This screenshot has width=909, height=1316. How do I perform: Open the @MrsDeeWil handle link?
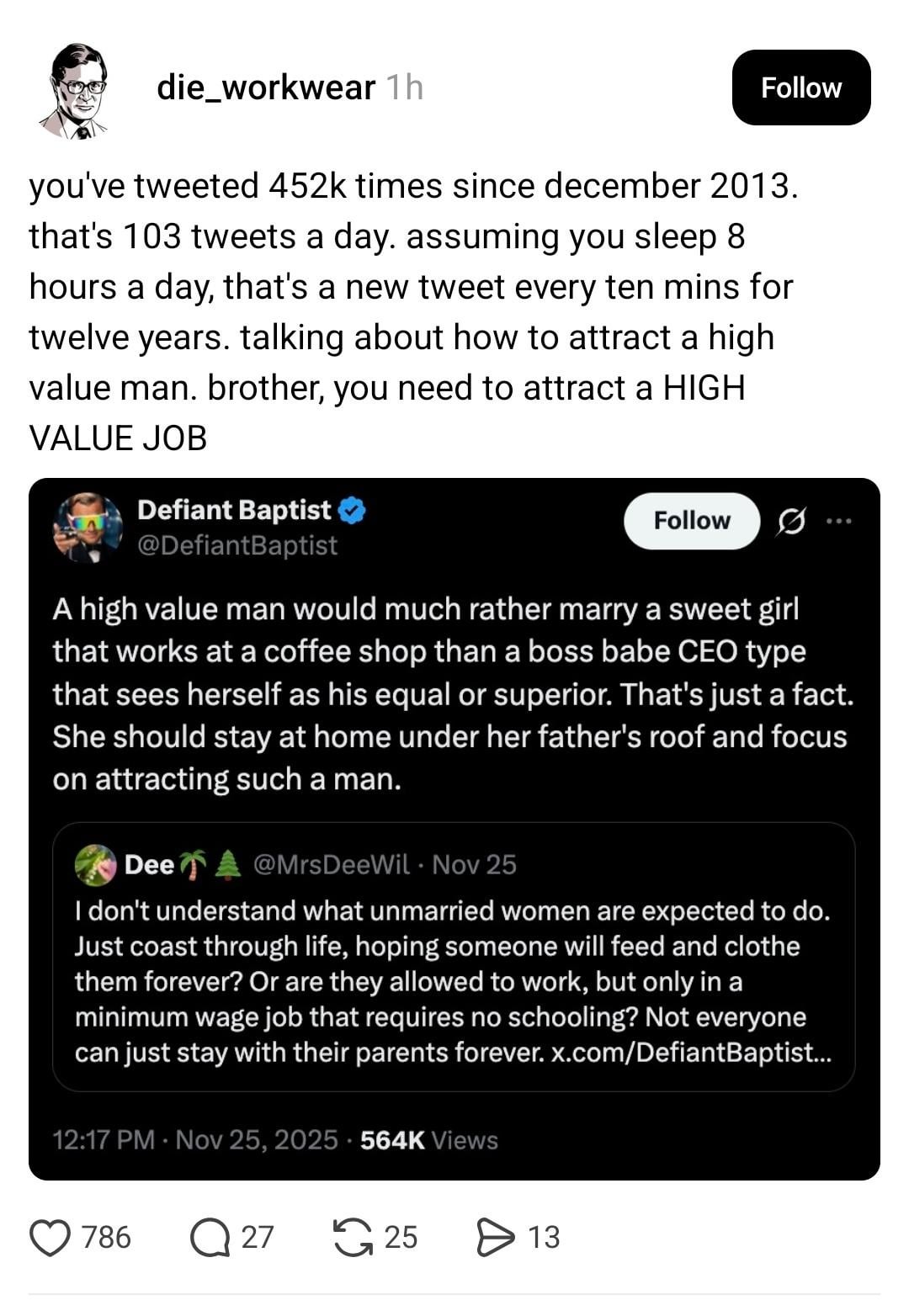point(331,864)
